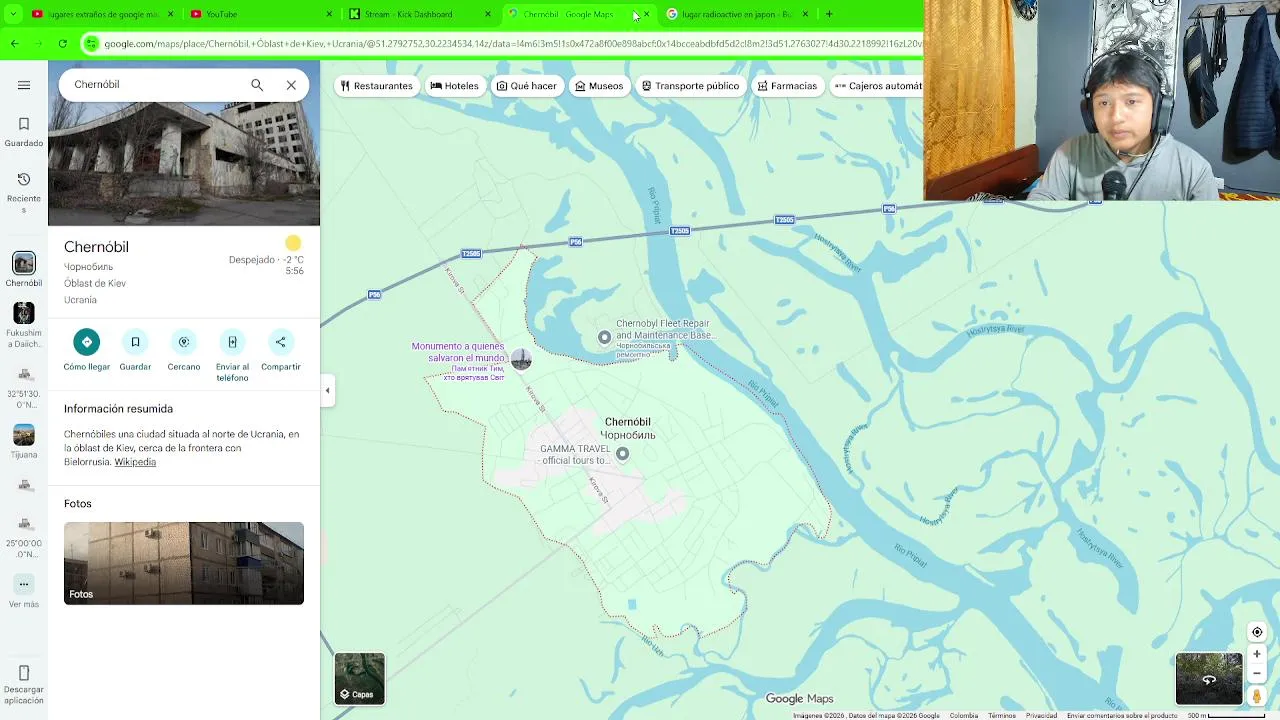Filter map by Transporte público
Image resolution: width=1280 pixels, height=720 pixels.
tap(690, 86)
